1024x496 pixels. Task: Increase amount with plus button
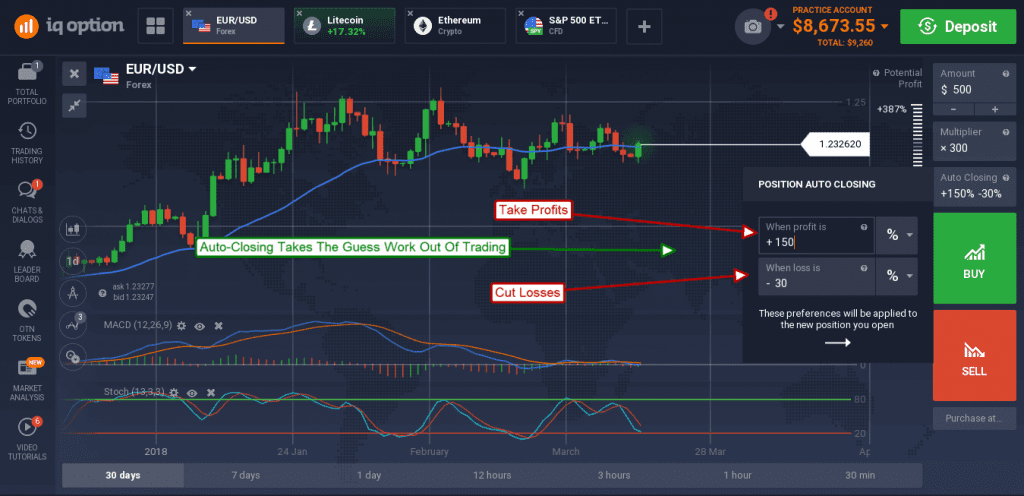pyautogui.click(x=995, y=109)
